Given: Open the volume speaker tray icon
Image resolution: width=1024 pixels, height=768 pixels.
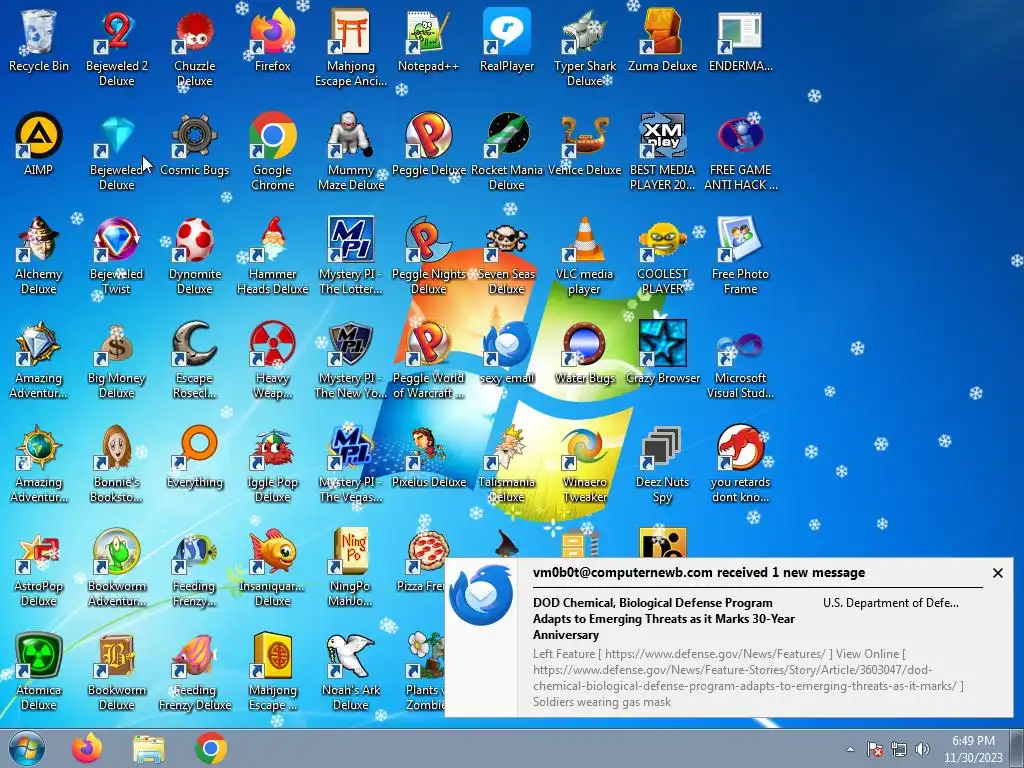Looking at the screenshot, I should 922,749.
